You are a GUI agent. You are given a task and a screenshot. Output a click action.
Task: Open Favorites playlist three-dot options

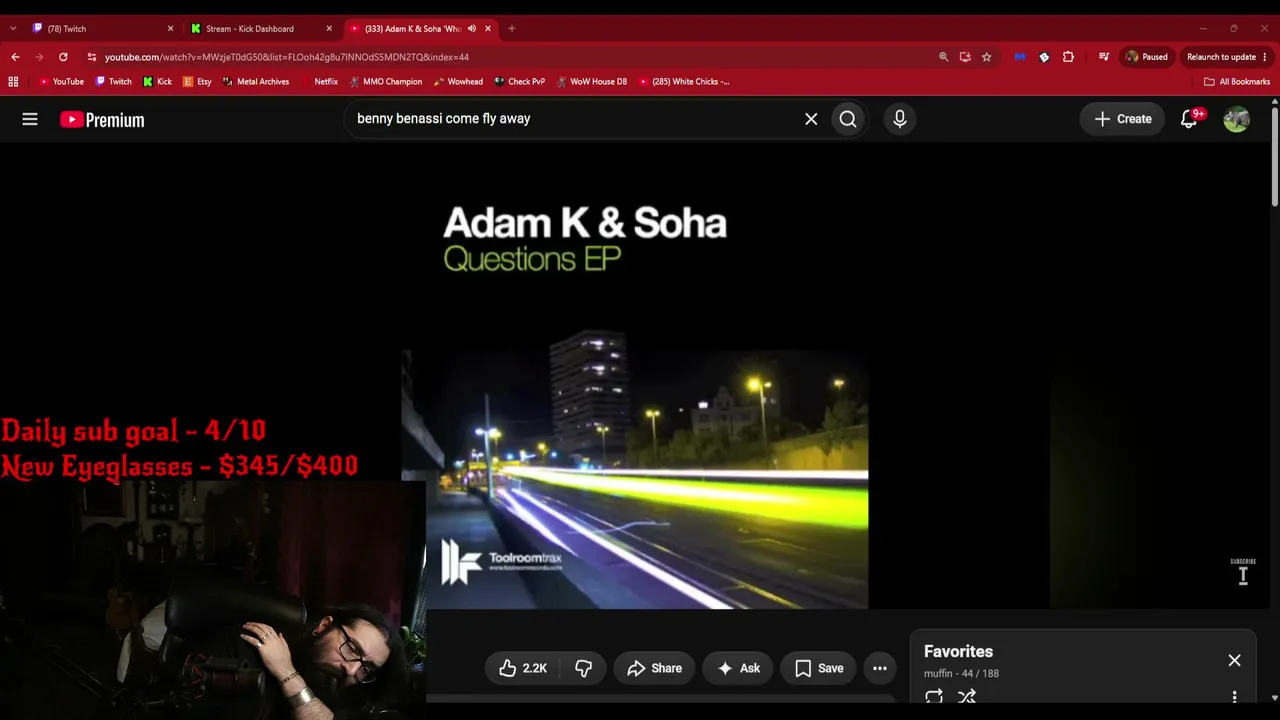1234,696
